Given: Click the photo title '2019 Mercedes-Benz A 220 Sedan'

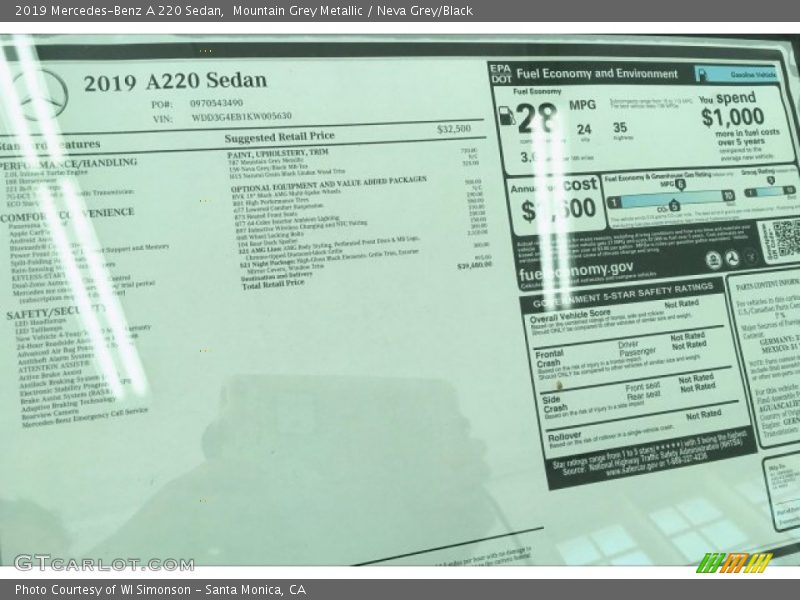Looking at the screenshot, I should coord(119,11).
